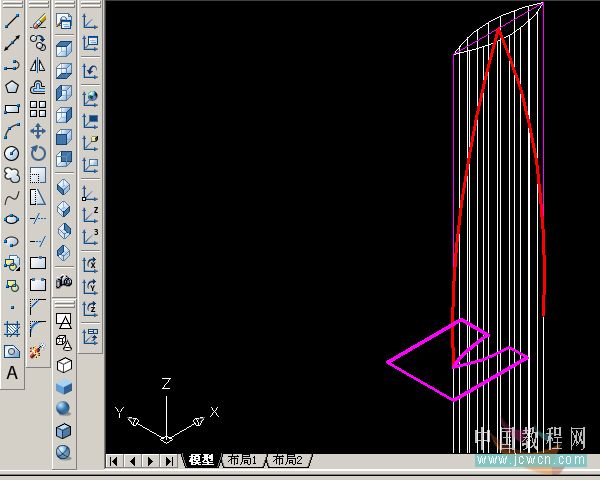The height and width of the screenshot is (480, 600).
Task: Select the Region tool
Action: click(x=12, y=351)
